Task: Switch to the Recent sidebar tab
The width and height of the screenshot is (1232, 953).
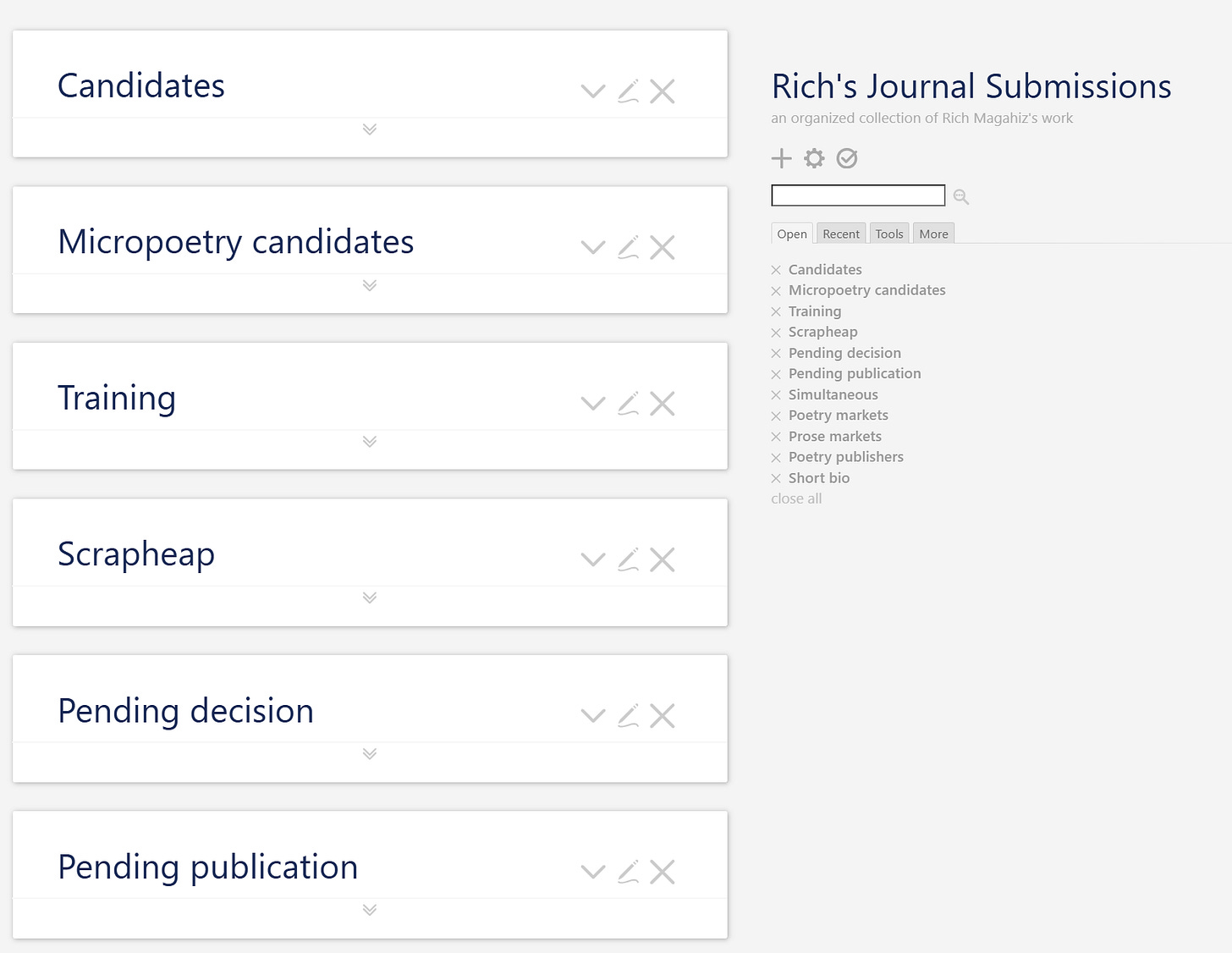Action: tap(840, 234)
